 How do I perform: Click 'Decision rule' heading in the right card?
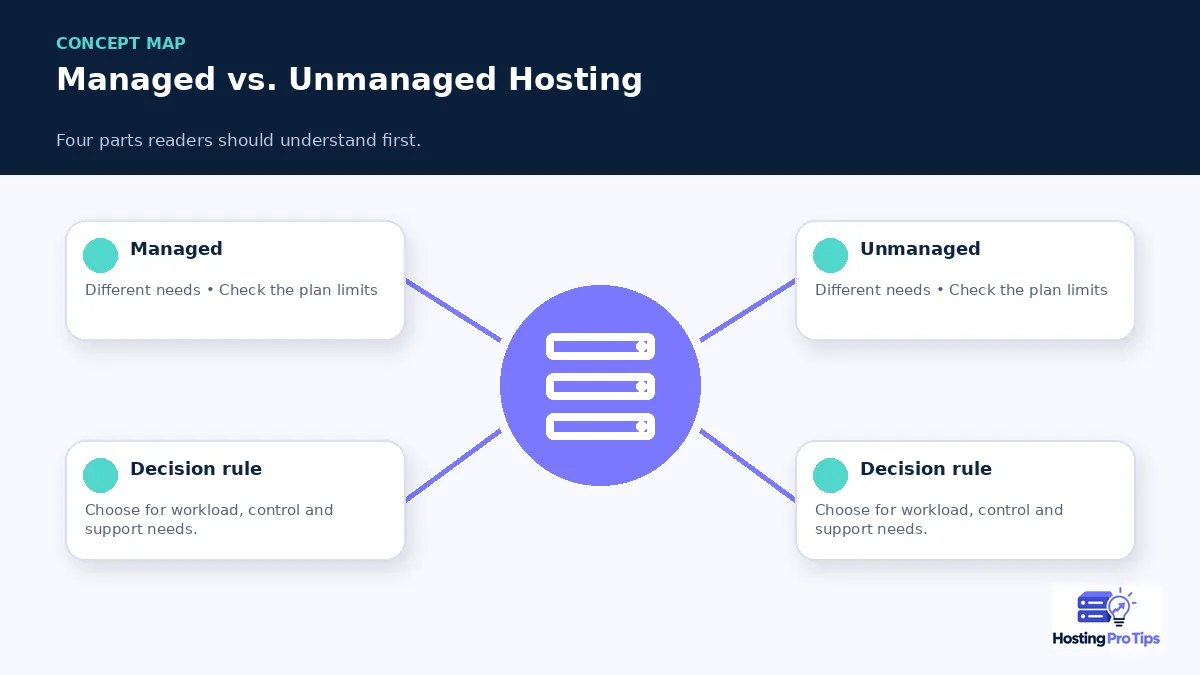click(x=926, y=469)
